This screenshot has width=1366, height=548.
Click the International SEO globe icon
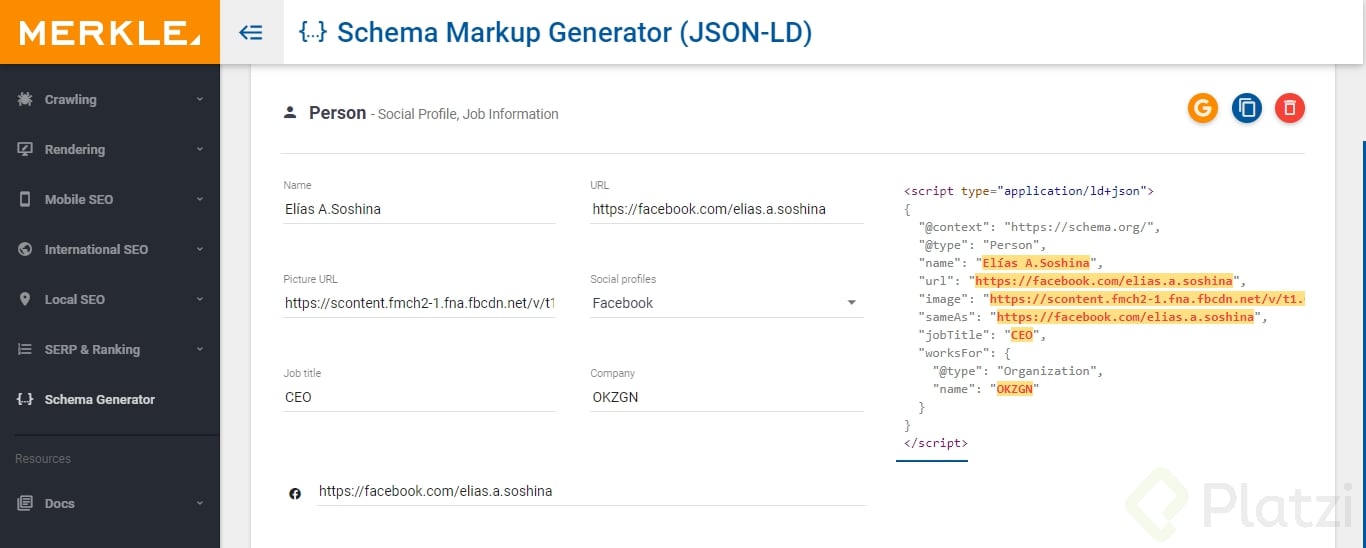pyautogui.click(x=25, y=249)
